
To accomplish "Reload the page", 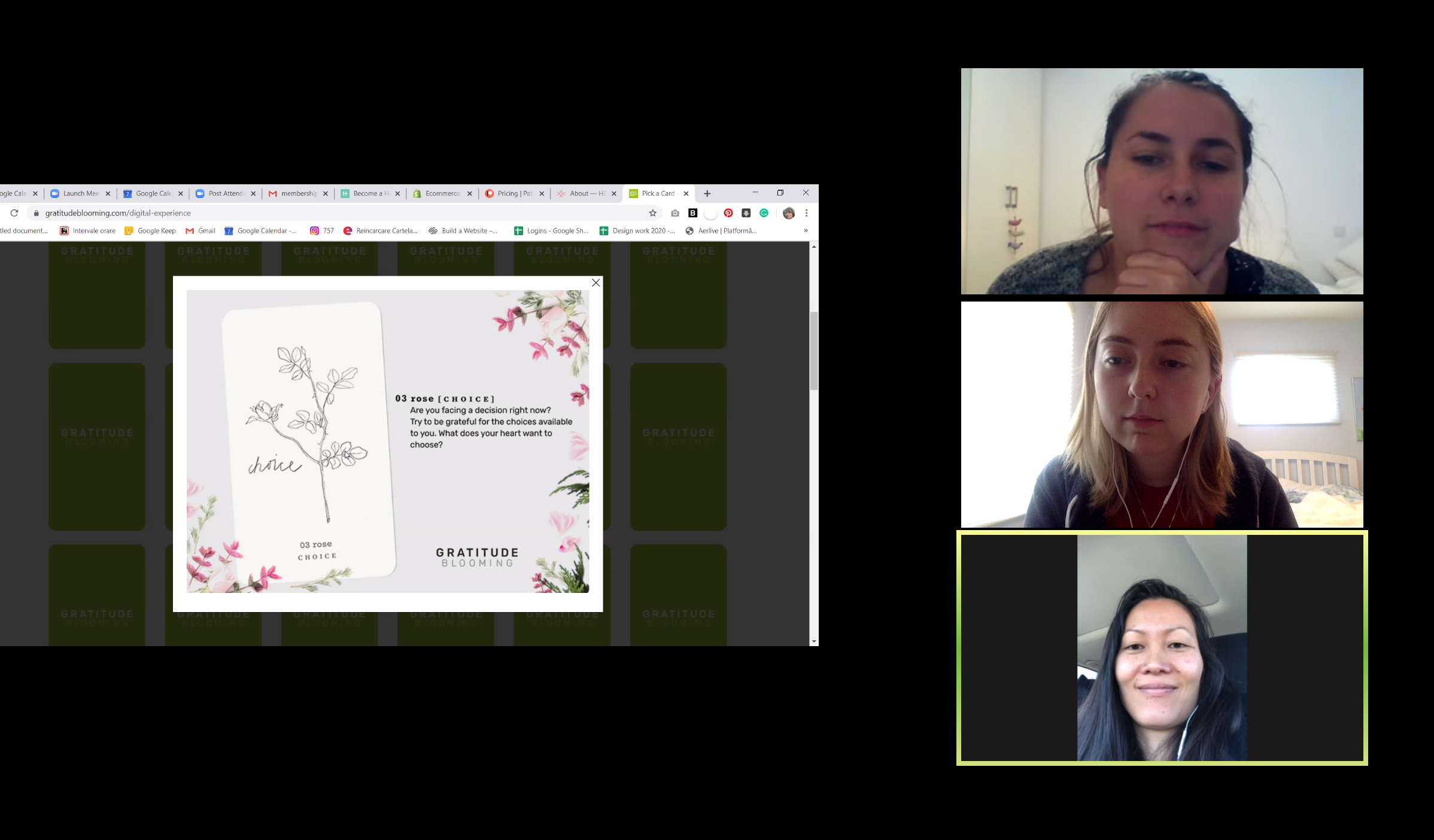I will (x=14, y=213).
